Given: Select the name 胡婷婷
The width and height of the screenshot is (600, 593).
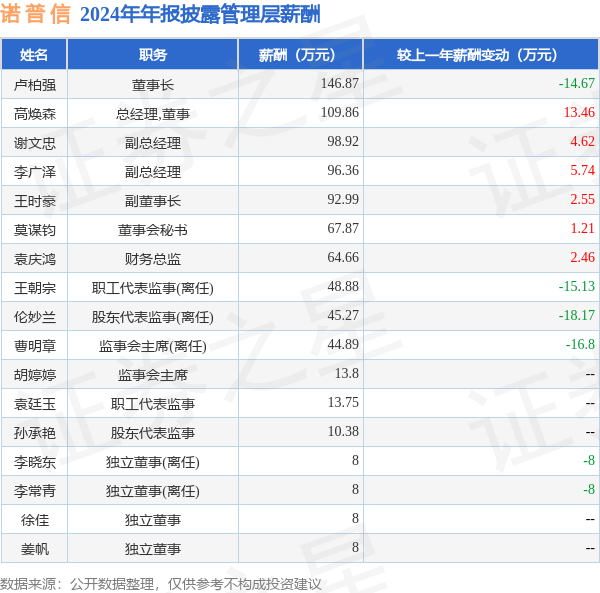Looking at the screenshot, I should tap(35, 375).
